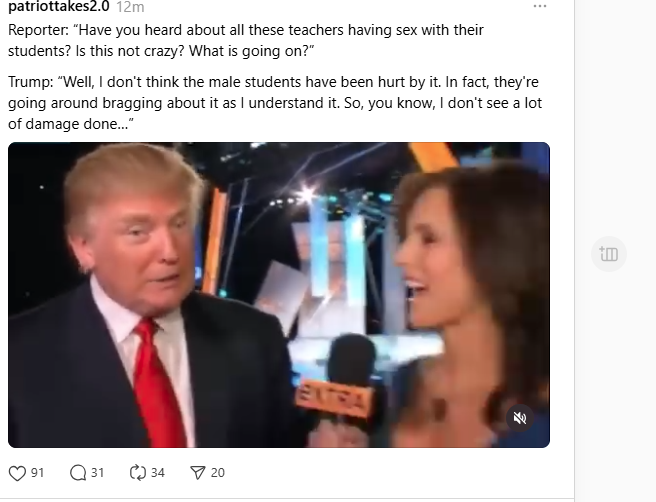Share post with the paper plane icon

pyautogui.click(x=197, y=473)
